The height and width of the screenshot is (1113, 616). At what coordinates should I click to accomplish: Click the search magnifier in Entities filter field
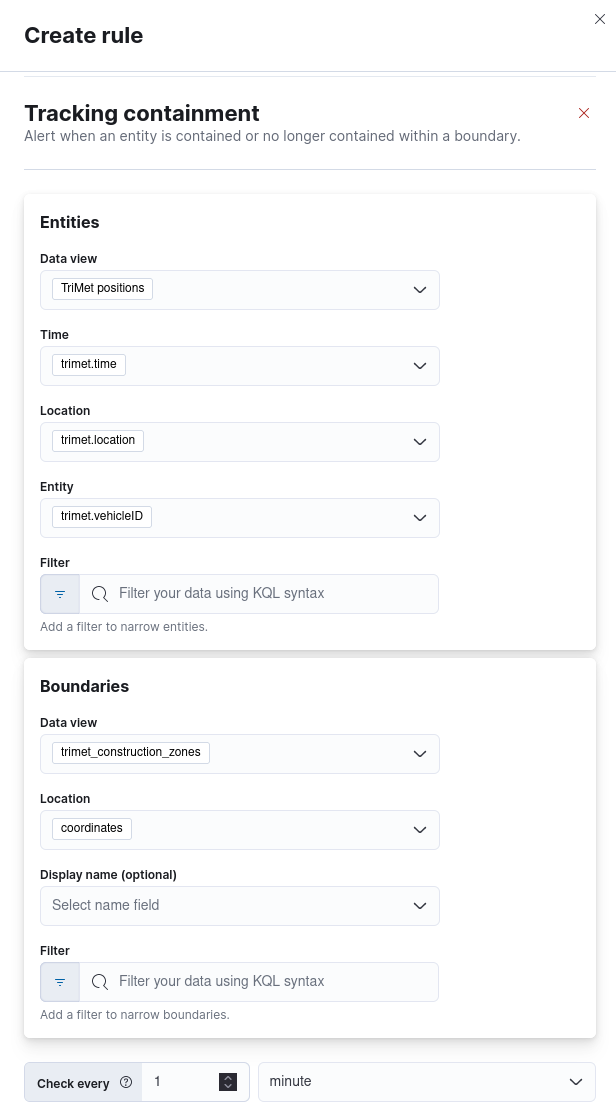coord(99,593)
